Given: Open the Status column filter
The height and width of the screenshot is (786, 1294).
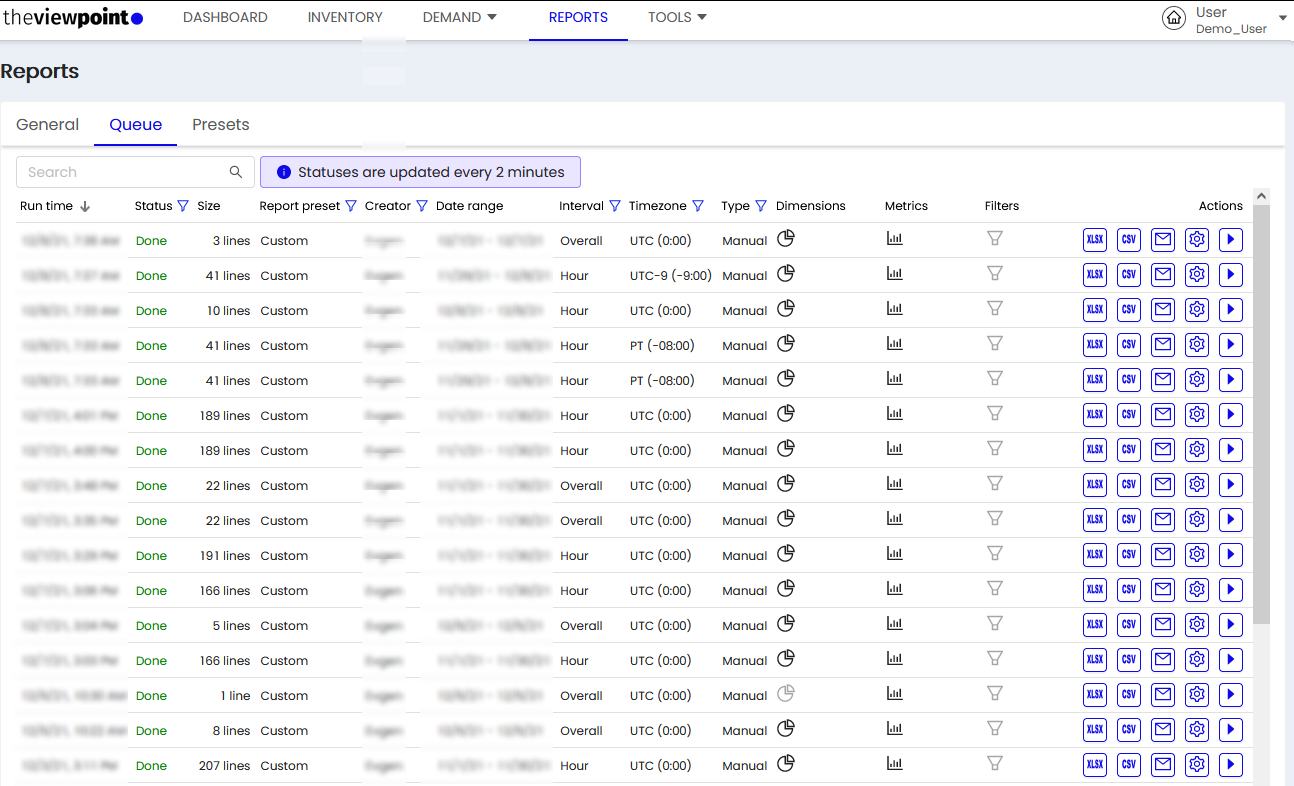Looking at the screenshot, I should coord(183,206).
